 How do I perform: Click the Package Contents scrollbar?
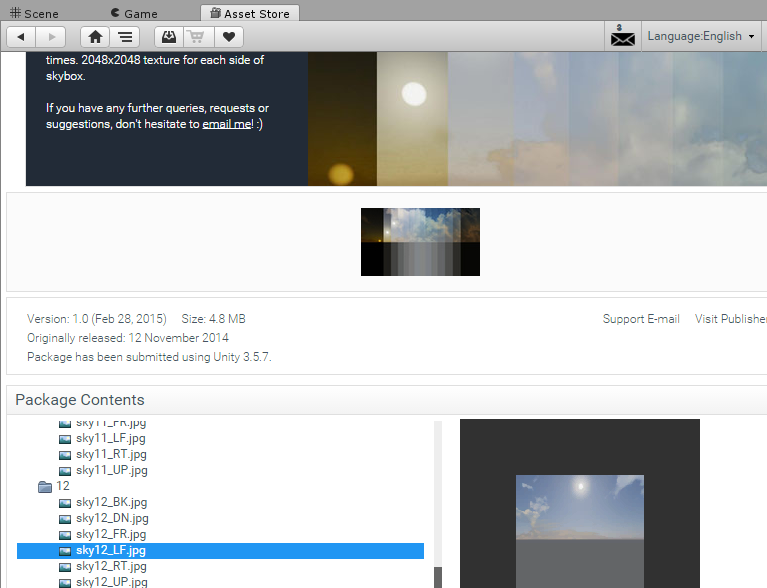[x=437, y=500]
